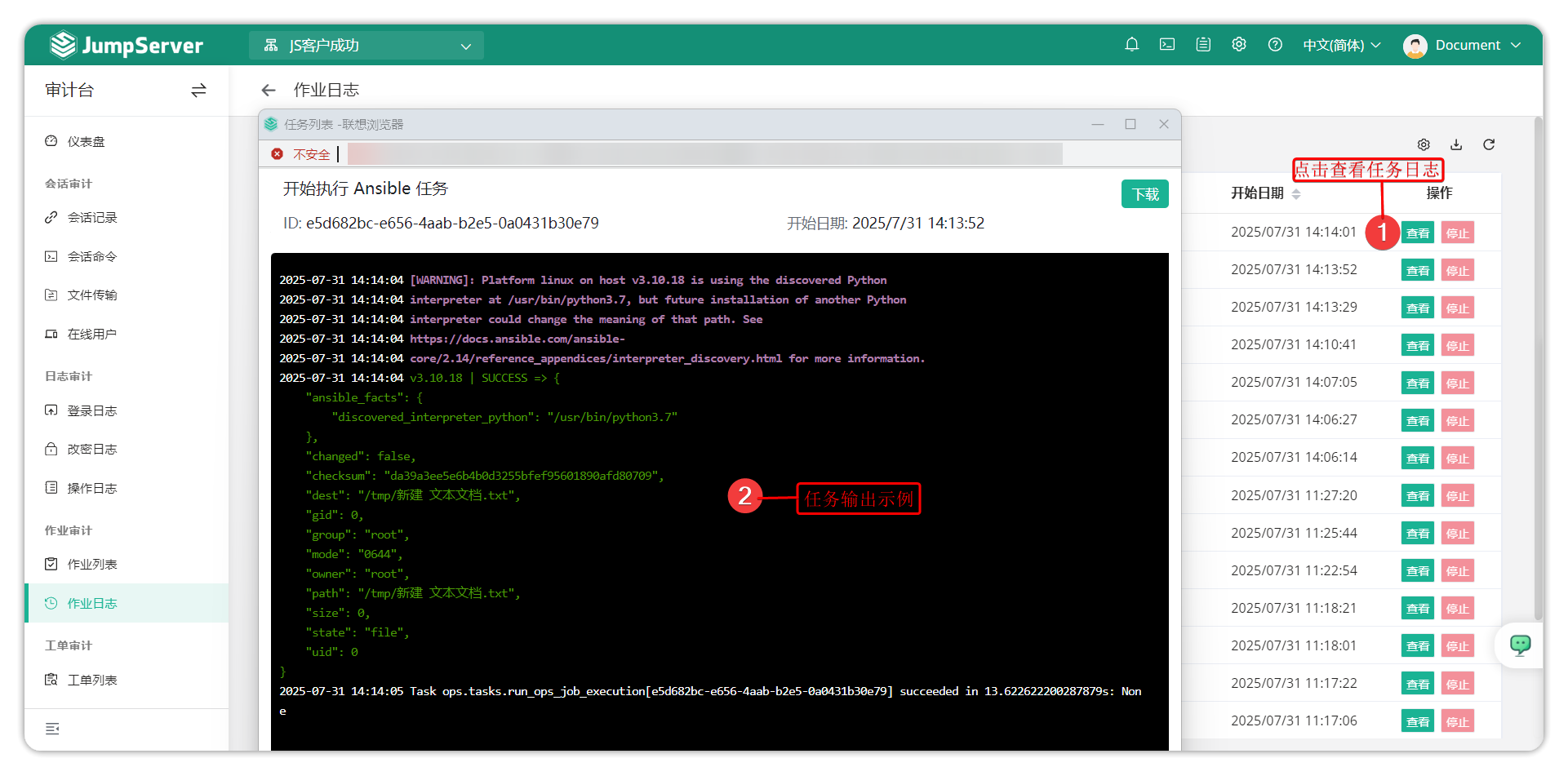1568x767 pixels.
Task: Sort by 开始日期 column arrows
Action: click(x=1296, y=193)
